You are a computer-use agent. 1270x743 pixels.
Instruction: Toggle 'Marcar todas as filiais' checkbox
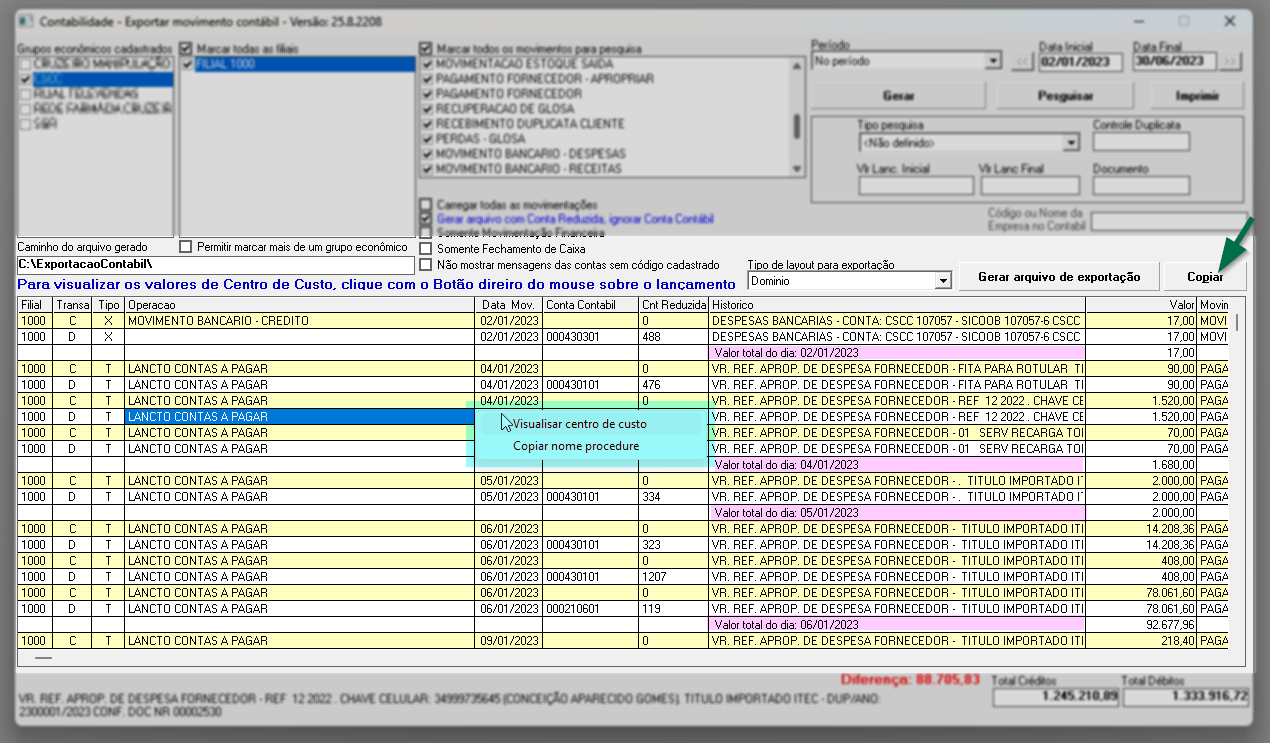[186, 48]
